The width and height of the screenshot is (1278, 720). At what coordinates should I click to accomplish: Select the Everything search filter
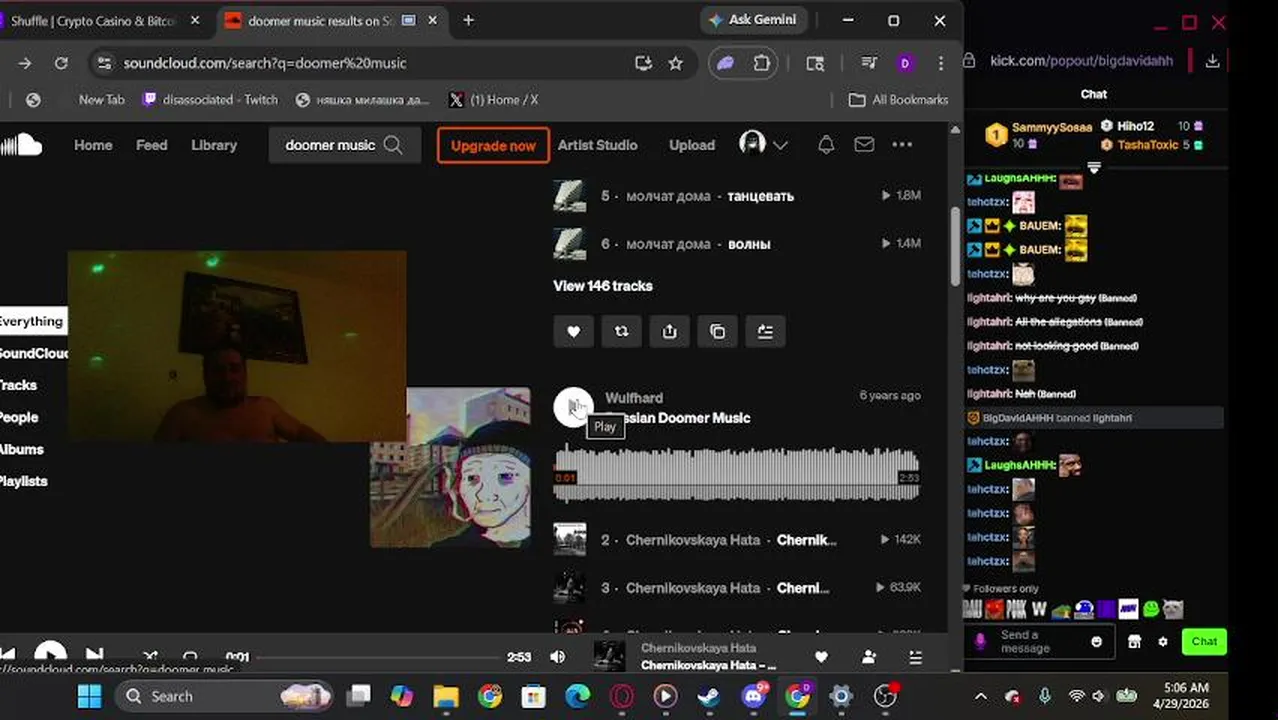[33, 321]
